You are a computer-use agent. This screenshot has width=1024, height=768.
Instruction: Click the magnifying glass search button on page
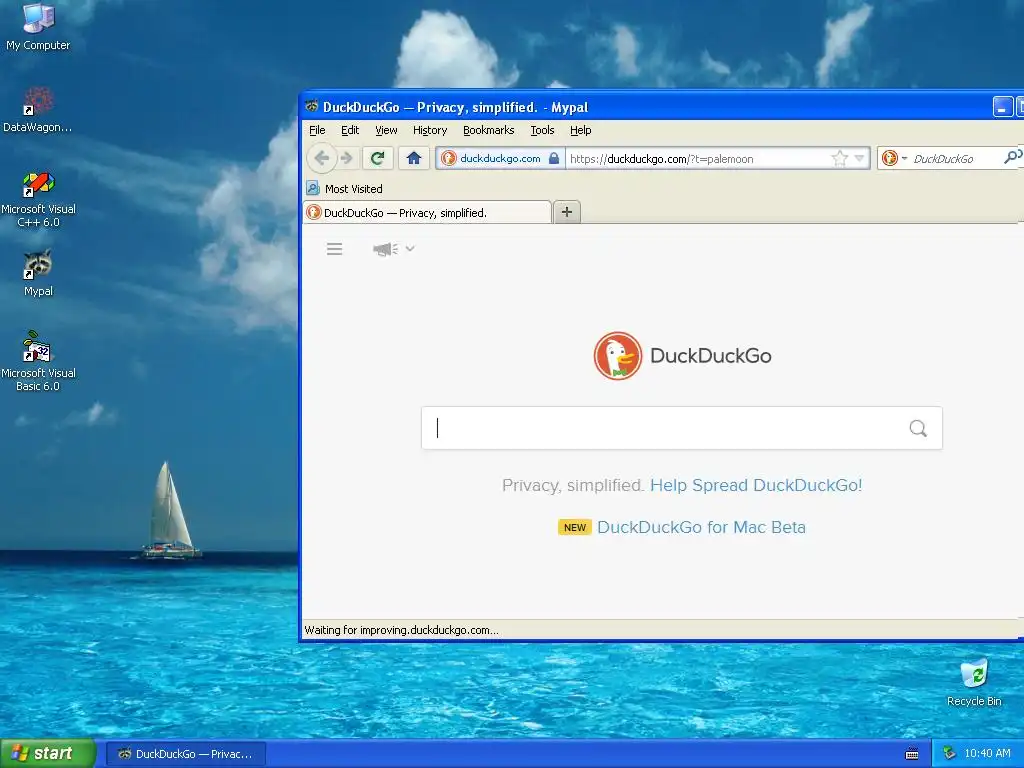pyautogui.click(x=918, y=428)
